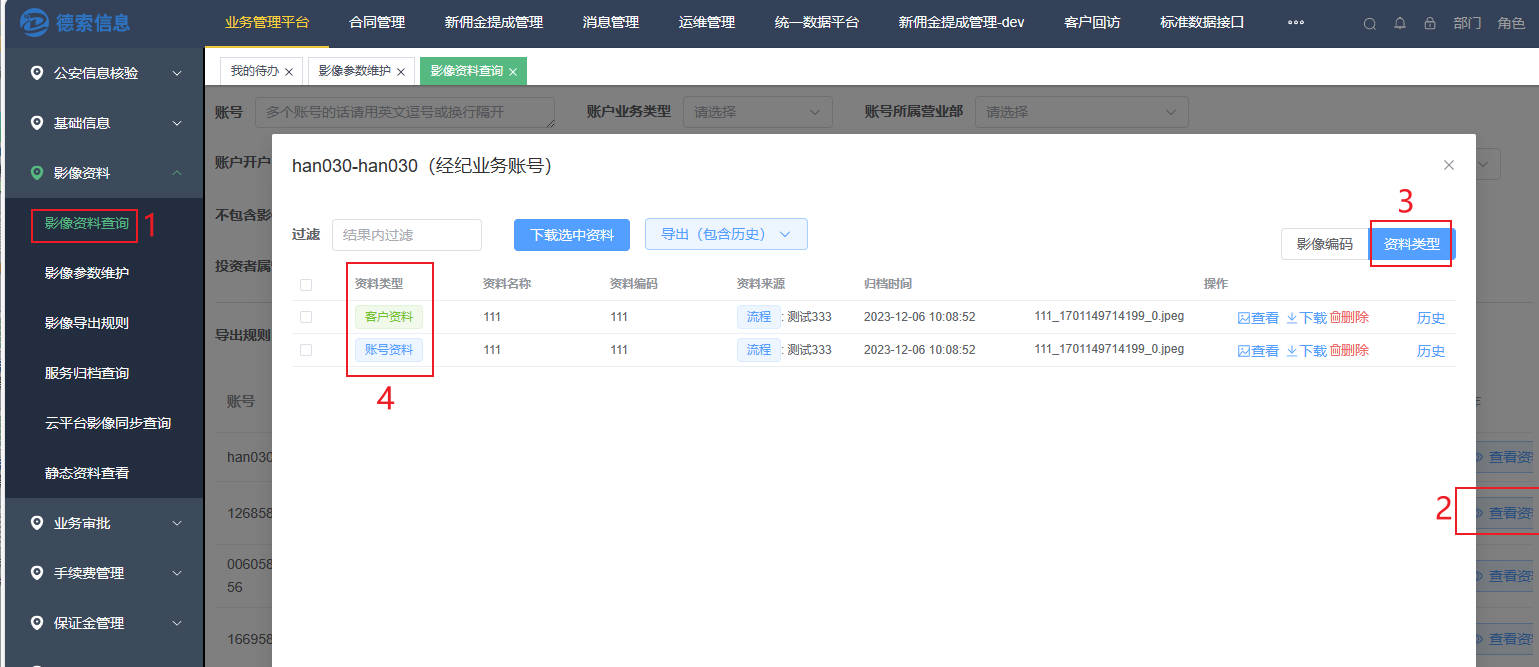
Task: Click the 账号 textarea input
Action: coord(405,112)
